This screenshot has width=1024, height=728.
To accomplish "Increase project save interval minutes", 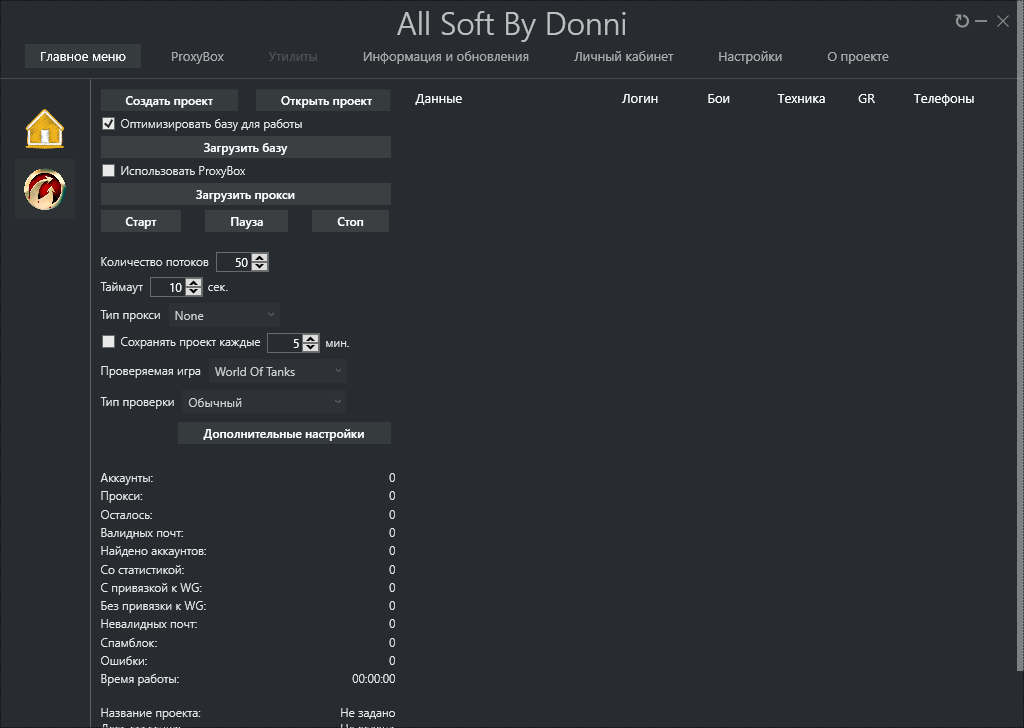I will [311, 338].
